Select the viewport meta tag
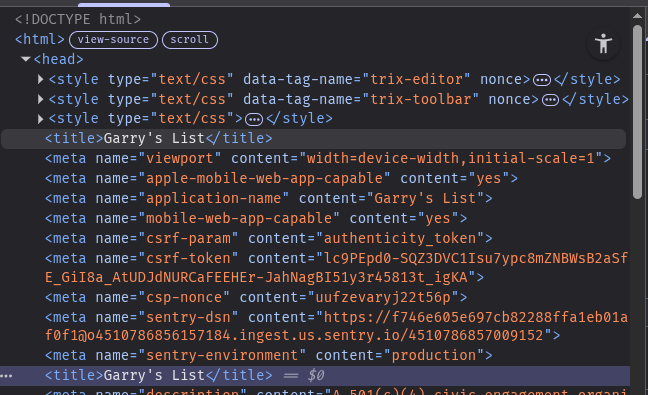 (x=328, y=158)
